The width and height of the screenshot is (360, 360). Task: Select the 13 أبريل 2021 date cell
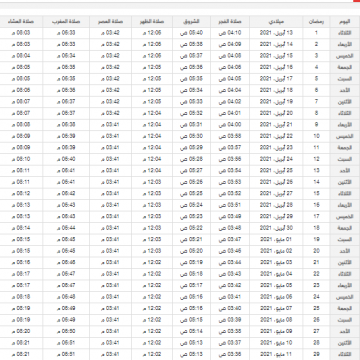click(x=276, y=33)
